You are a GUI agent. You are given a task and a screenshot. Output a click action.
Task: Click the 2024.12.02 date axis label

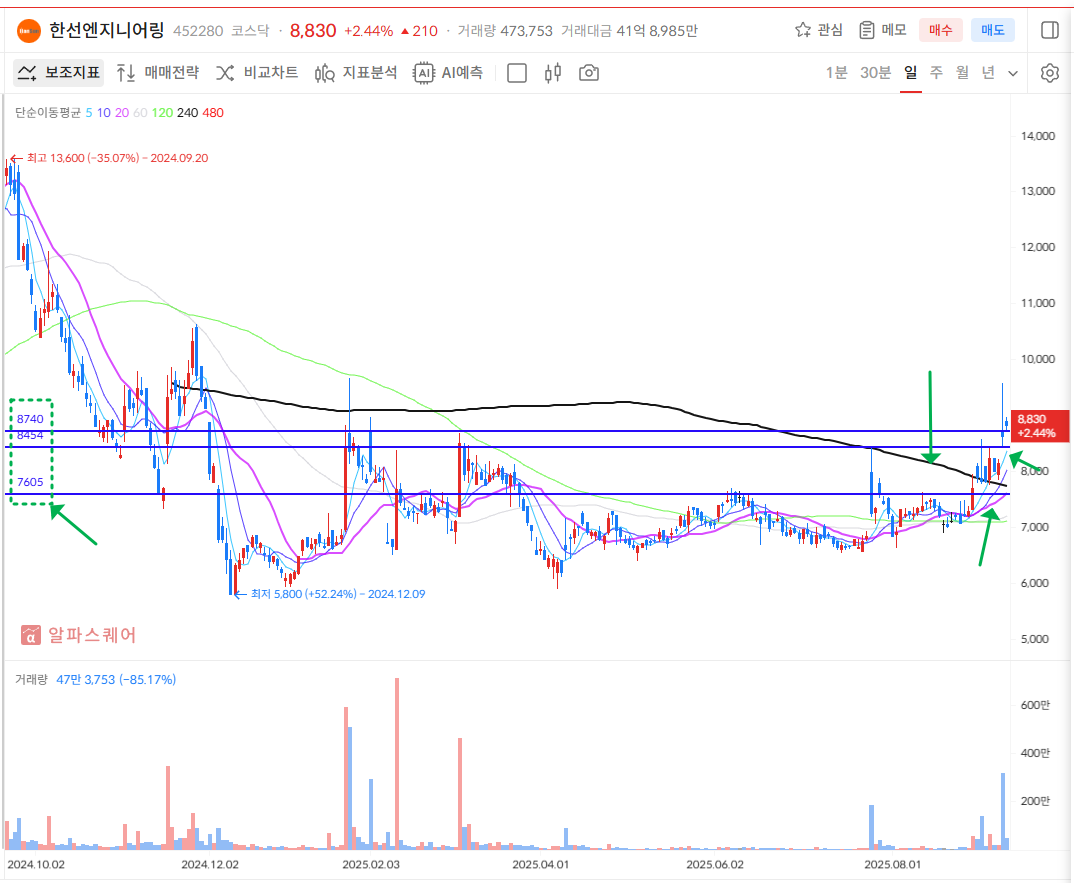coord(210,865)
